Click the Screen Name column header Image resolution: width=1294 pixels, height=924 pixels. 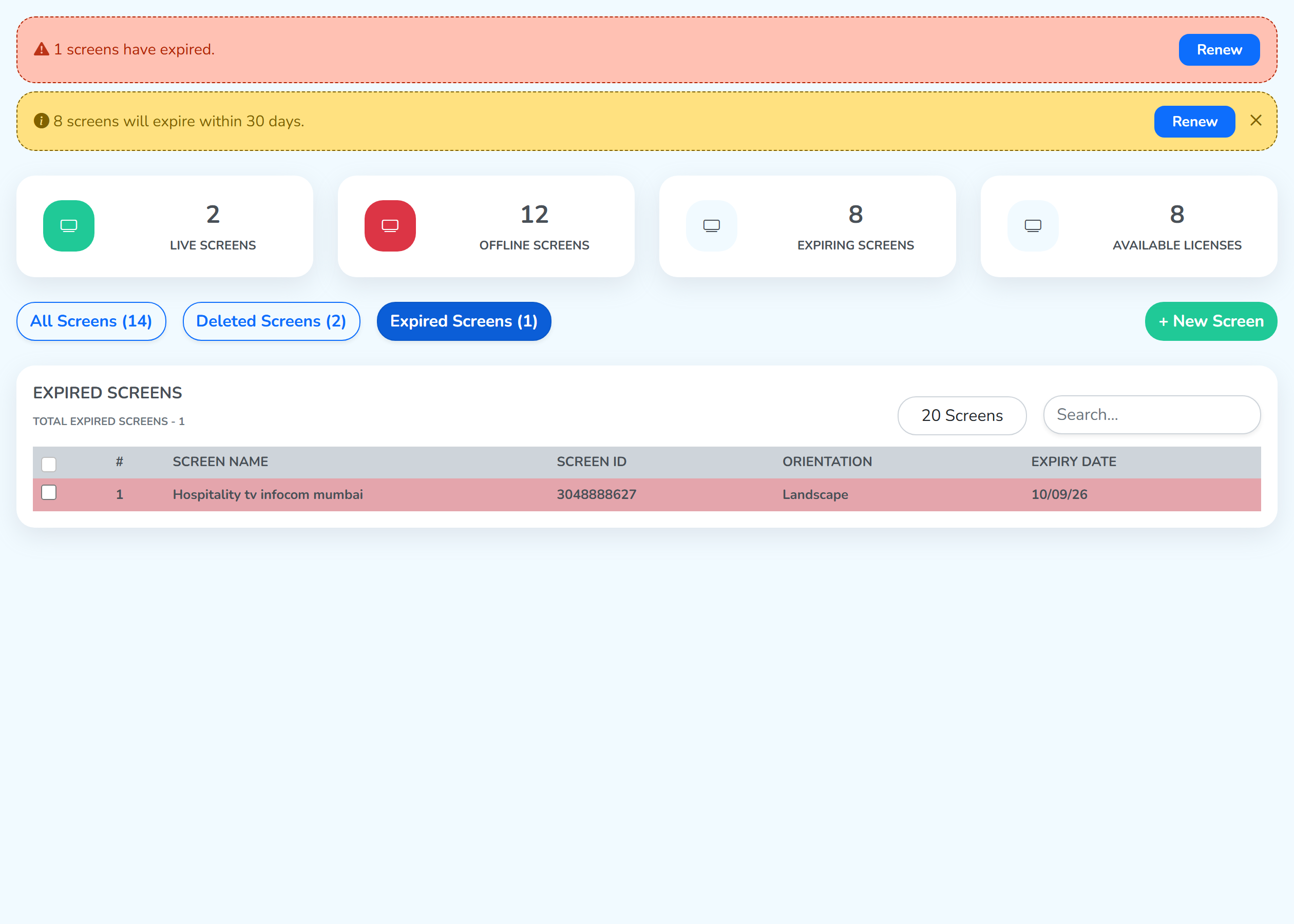[x=220, y=462]
